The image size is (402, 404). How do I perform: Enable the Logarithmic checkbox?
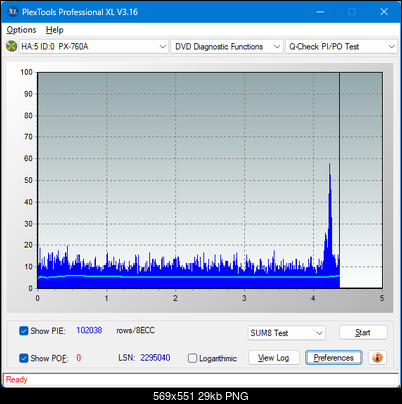click(x=192, y=358)
